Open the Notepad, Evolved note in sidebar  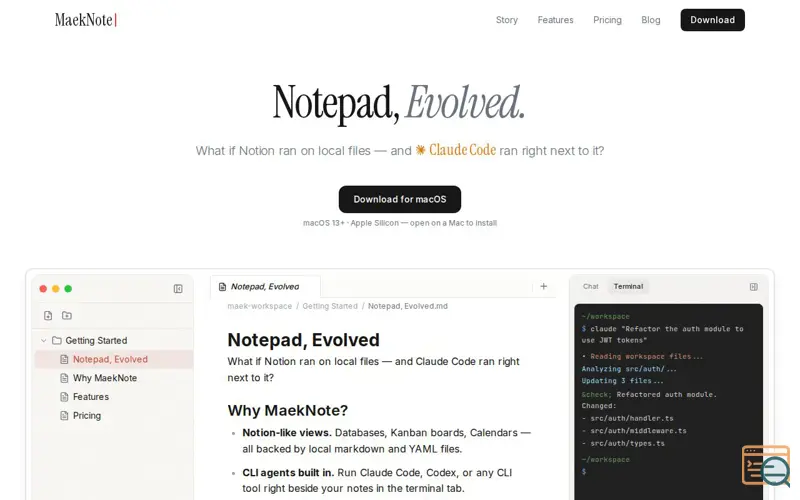pos(114,359)
